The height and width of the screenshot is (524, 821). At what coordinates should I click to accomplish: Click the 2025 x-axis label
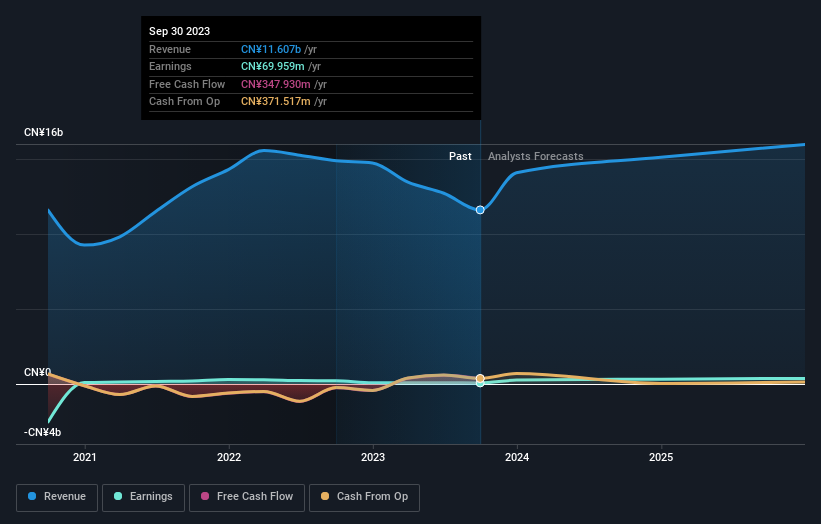[661, 457]
